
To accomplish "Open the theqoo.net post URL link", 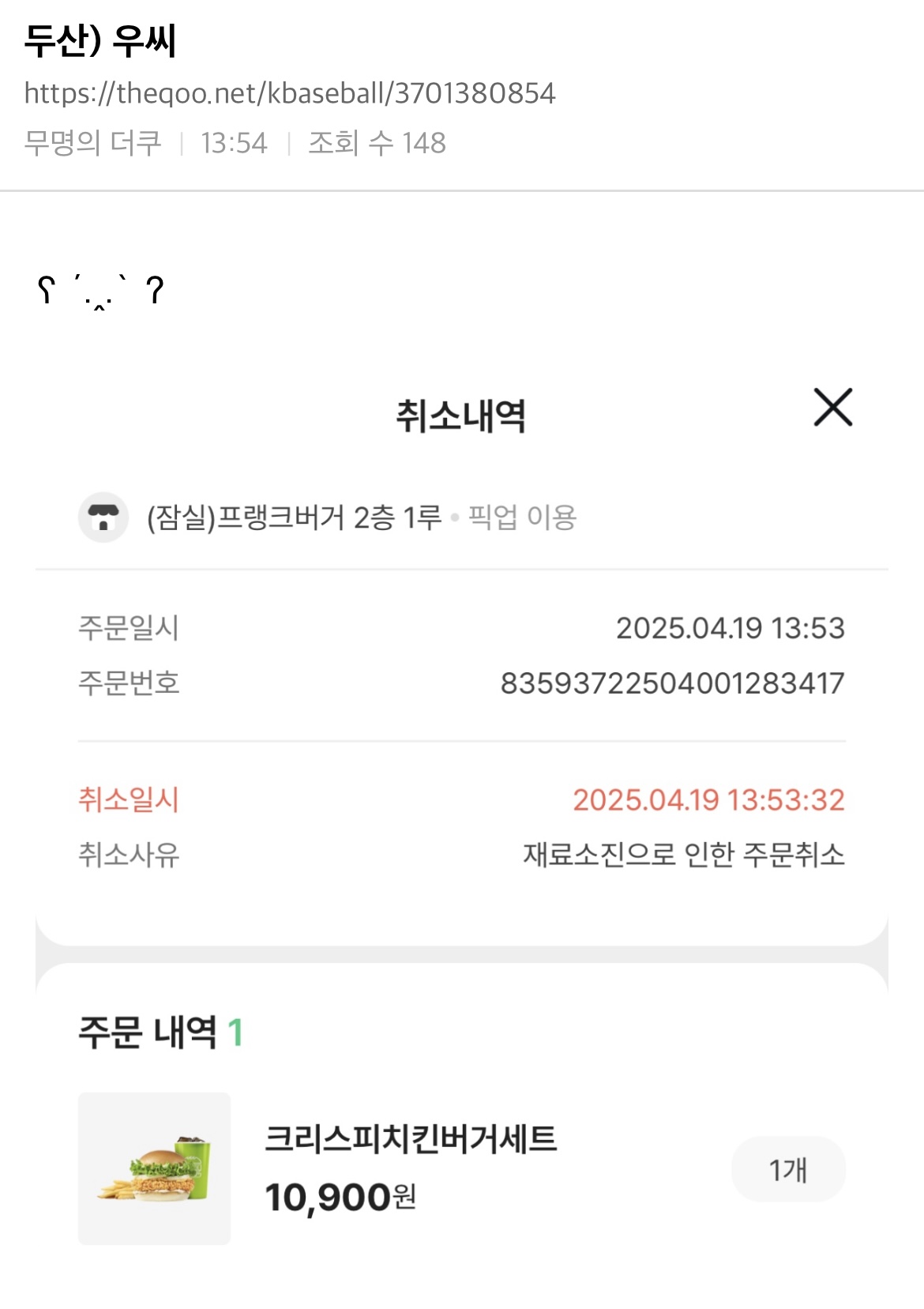I will pyautogui.click(x=290, y=93).
